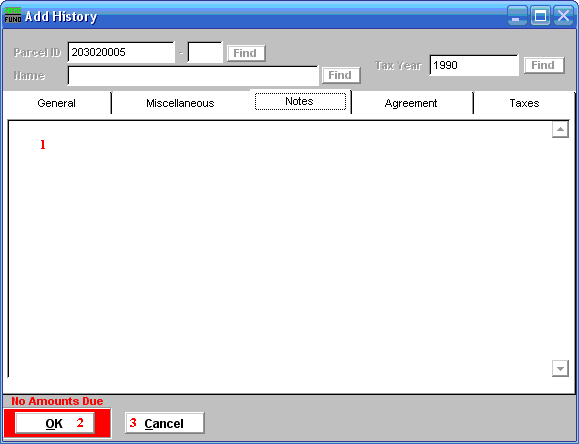Click into the empty Name input field
Viewport: 579px width, 444px height.
tap(193, 76)
